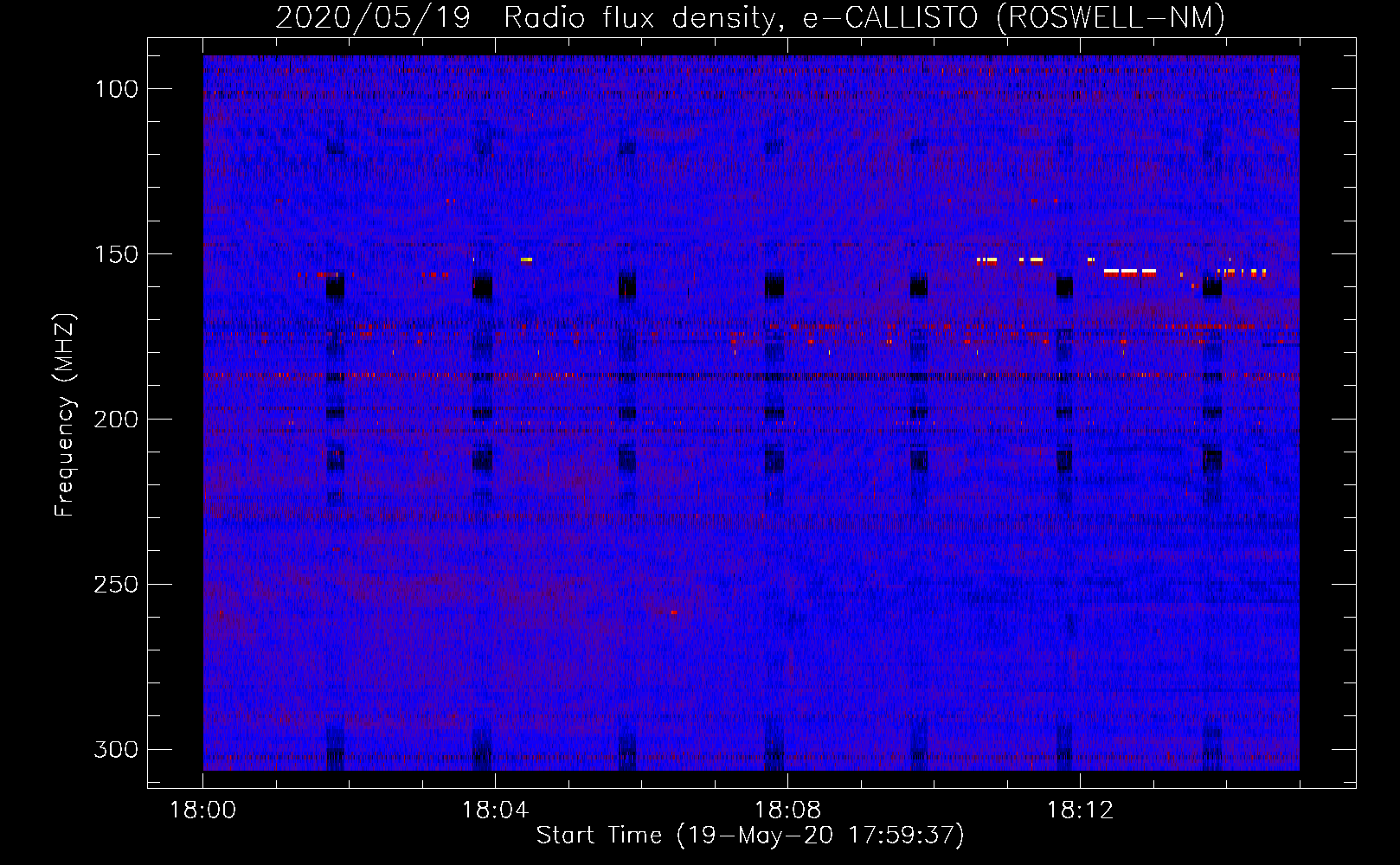Screen dimensions: 1400x865
Task: Click the '150' frequency axis label
Action: (116, 254)
